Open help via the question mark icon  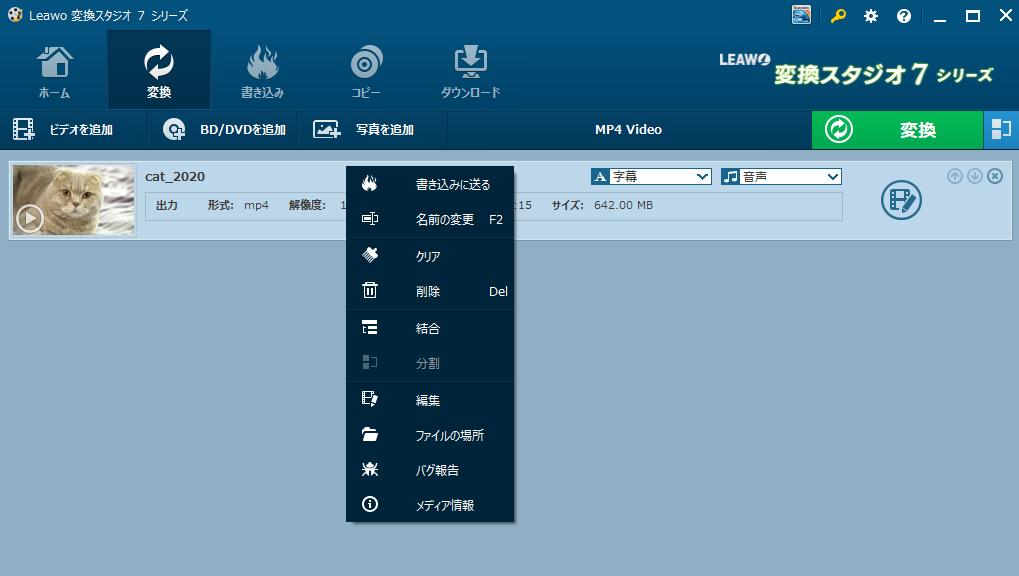[904, 16]
